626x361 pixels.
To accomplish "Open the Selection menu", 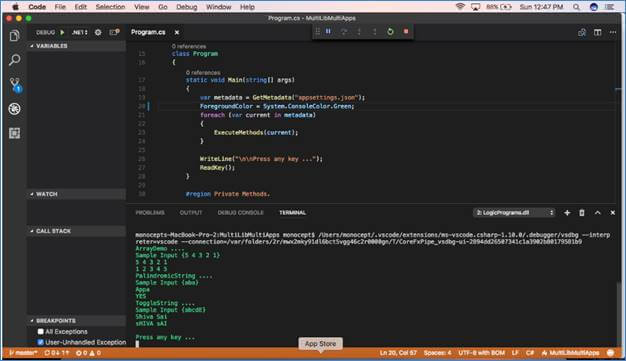I will 110,7.
